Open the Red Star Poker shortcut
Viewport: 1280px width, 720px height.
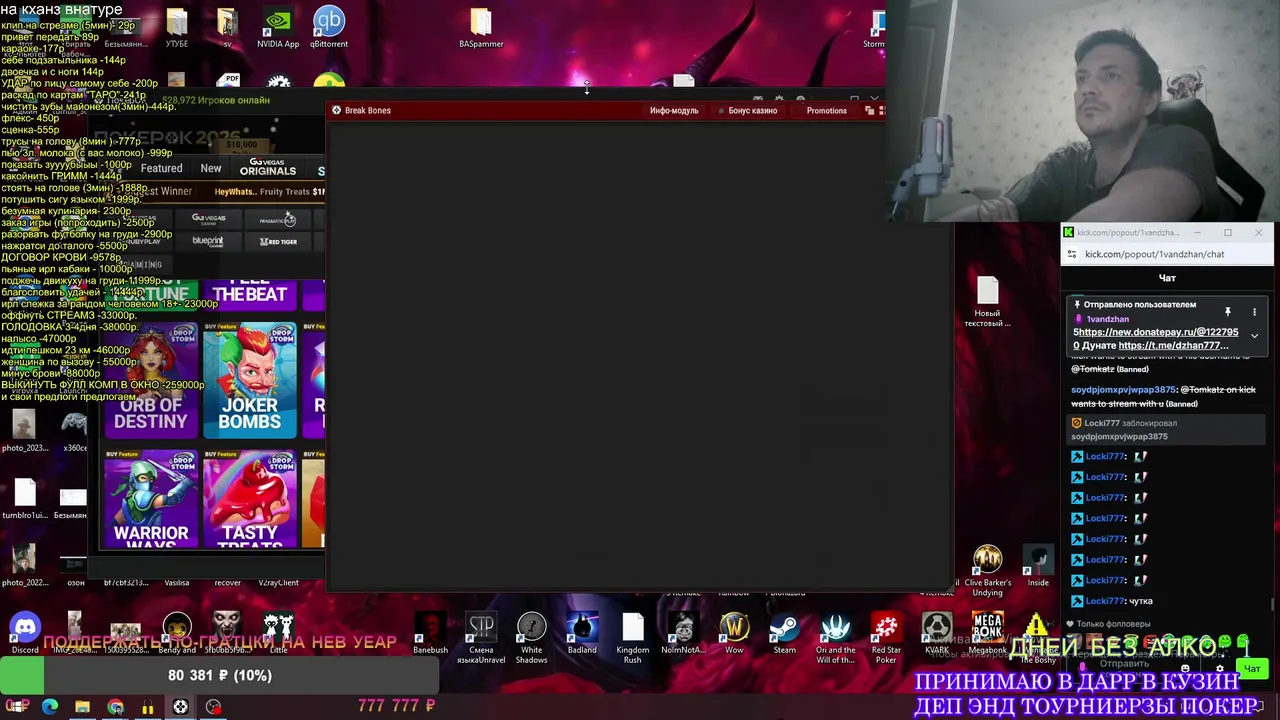[x=886, y=638]
